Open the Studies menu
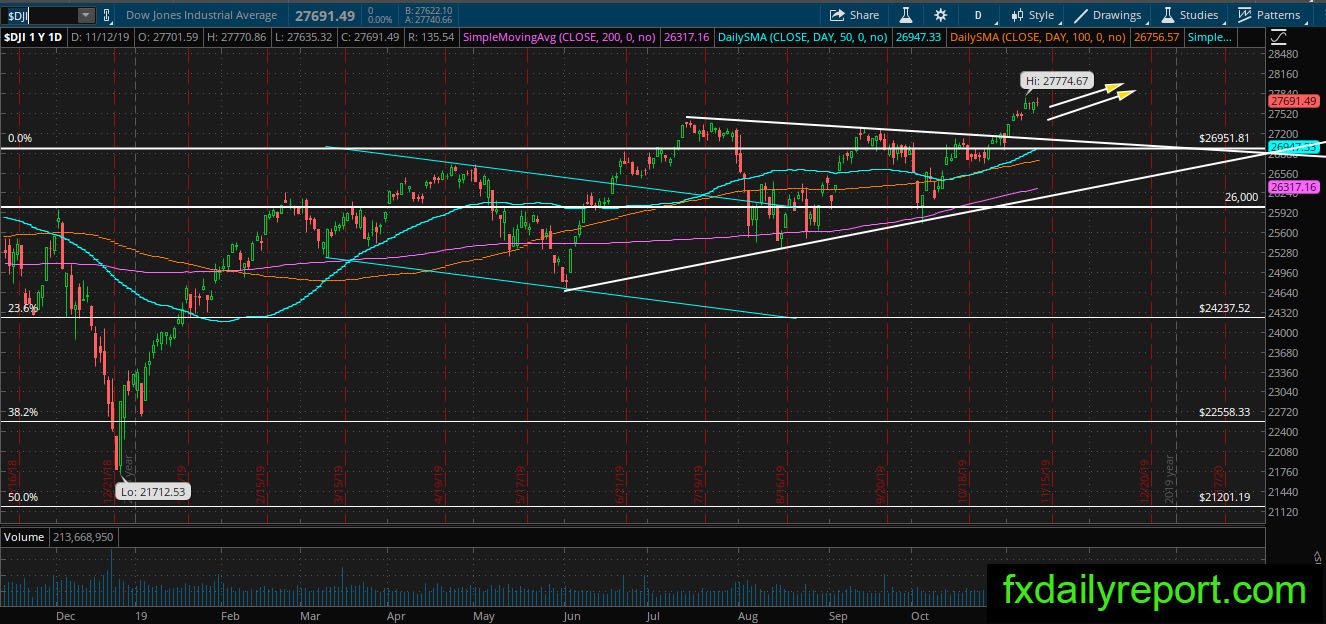The height and width of the screenshot is (624, 1326). point(1189,15)
